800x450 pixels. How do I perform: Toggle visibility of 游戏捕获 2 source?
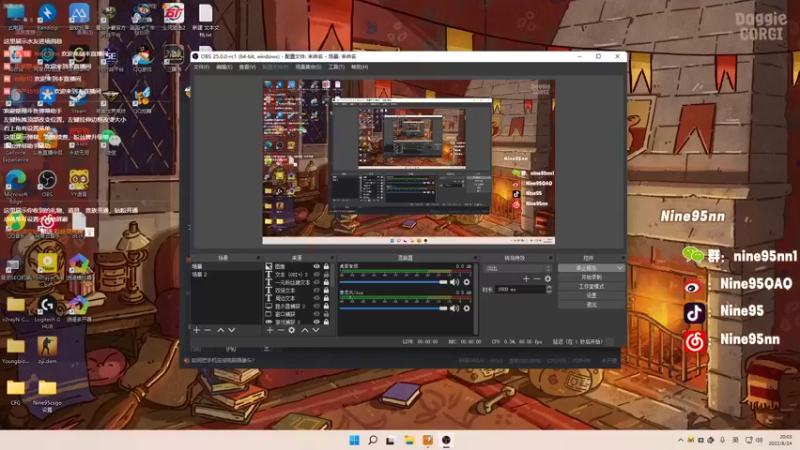click(317, 322)
